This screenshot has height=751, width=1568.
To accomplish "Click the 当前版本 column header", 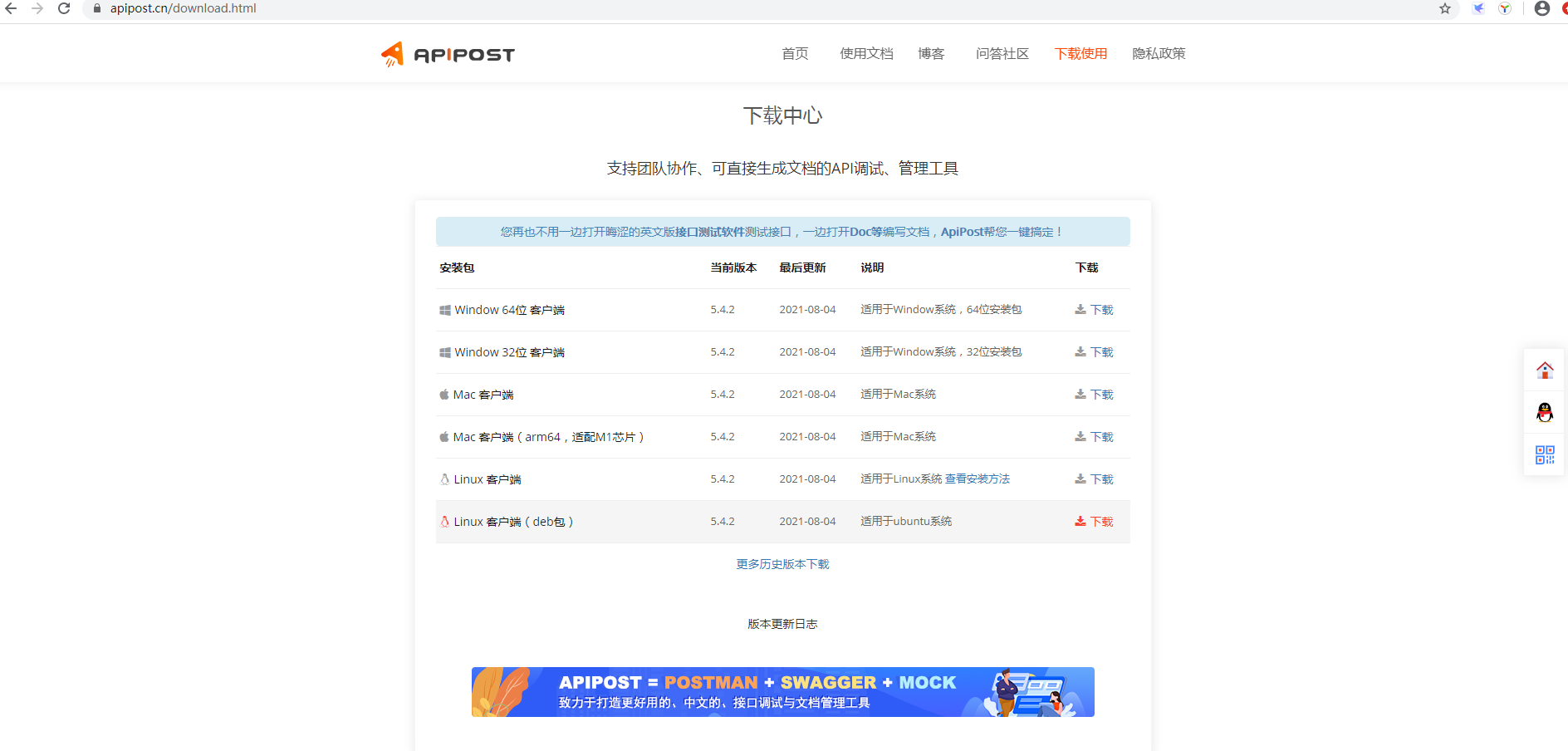I will (x=733, y=268).
